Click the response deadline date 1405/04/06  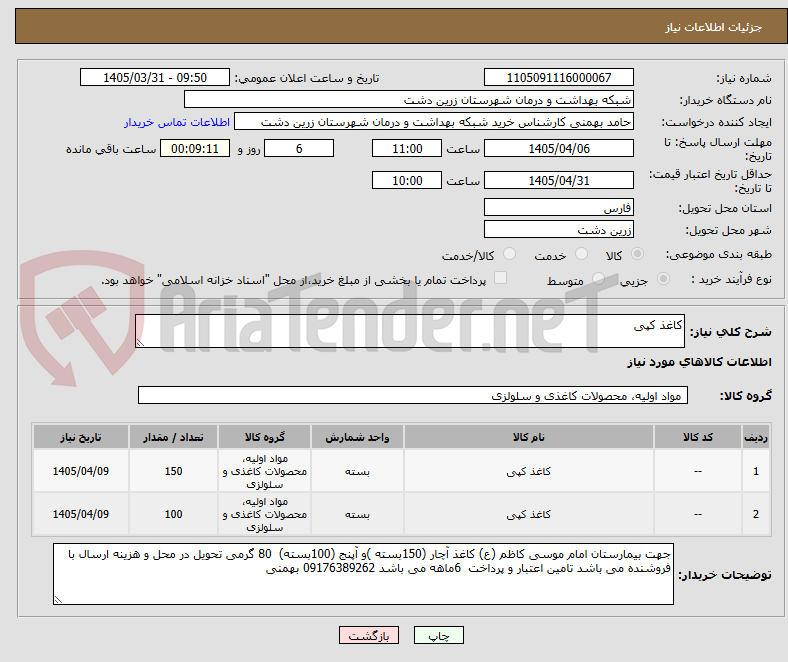[559, 148]
